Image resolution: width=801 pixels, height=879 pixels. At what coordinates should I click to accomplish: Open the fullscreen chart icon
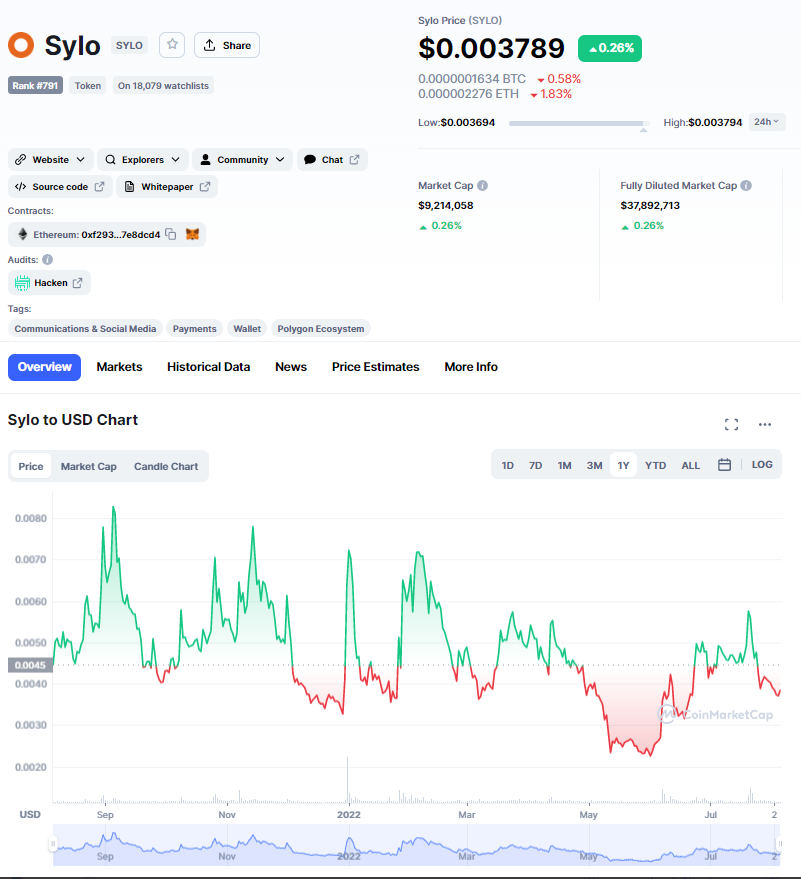click(x=731, y=424)
